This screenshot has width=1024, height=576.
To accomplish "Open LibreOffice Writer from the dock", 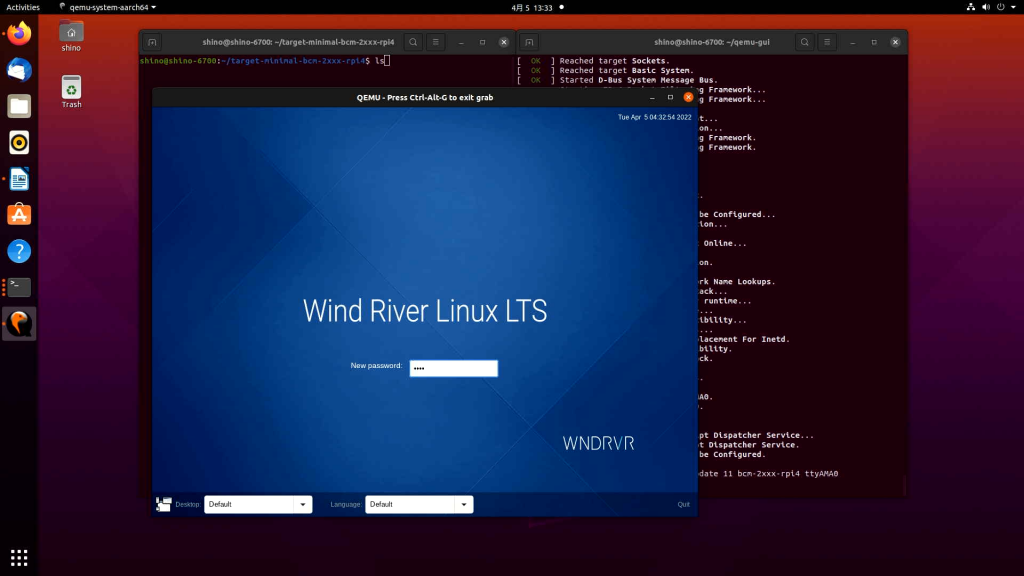I will pyautogui.click(x=18, y=179).
